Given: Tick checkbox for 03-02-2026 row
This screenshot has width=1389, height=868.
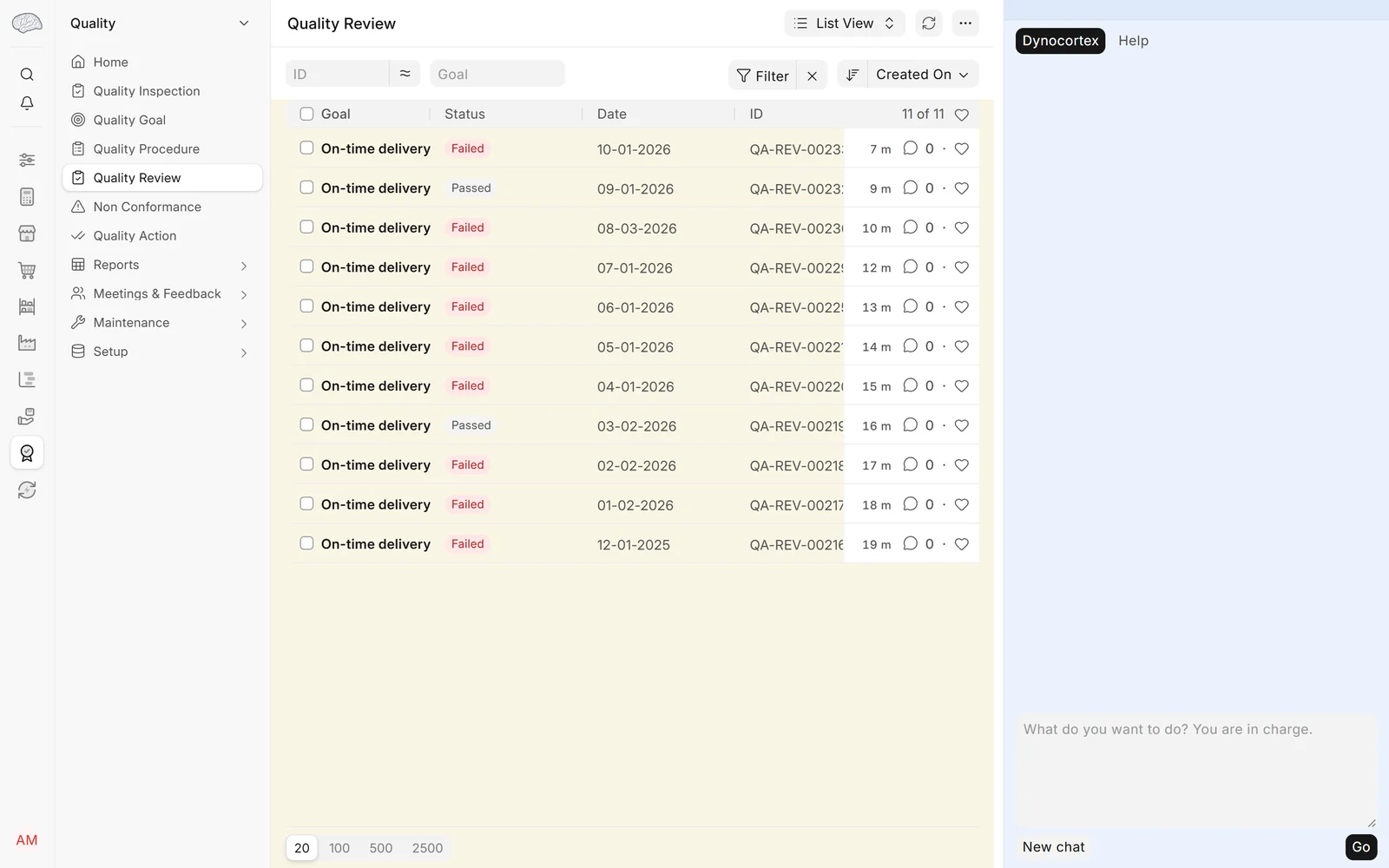Looking at the screenshot, I should point(306,424).
